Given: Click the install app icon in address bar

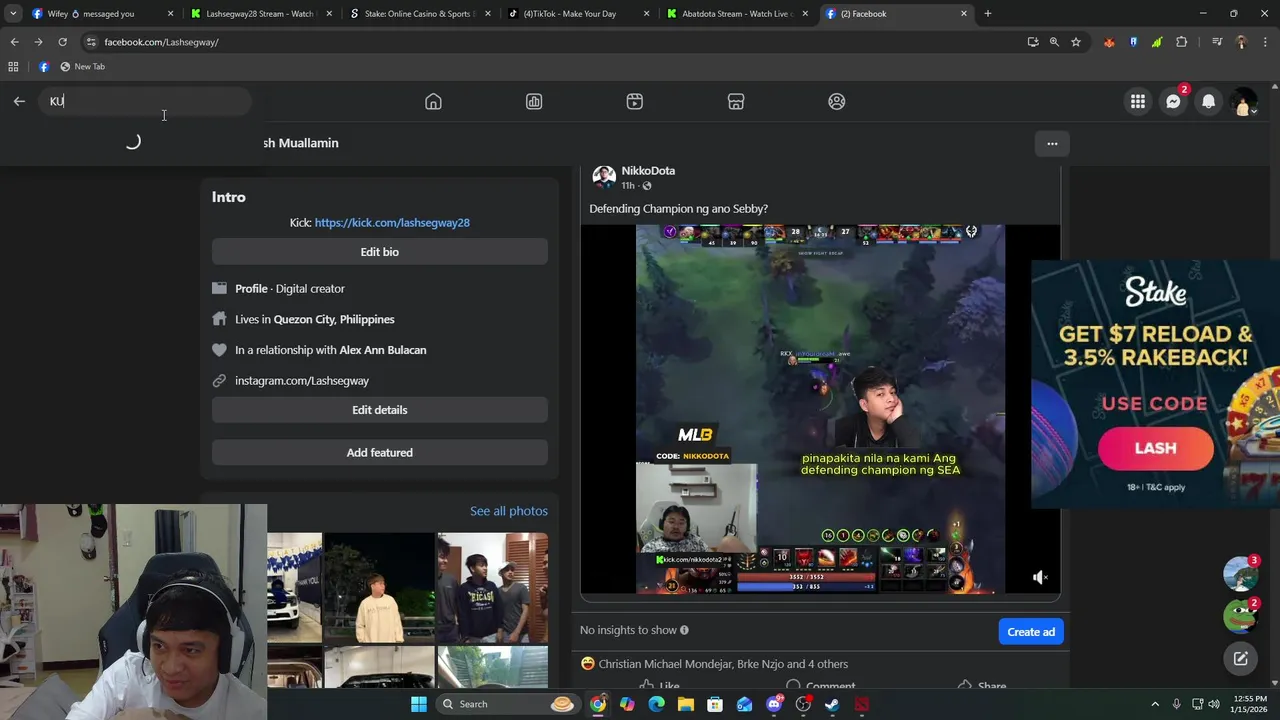Looking at the screenshot, I should (x=1033, y=42).
